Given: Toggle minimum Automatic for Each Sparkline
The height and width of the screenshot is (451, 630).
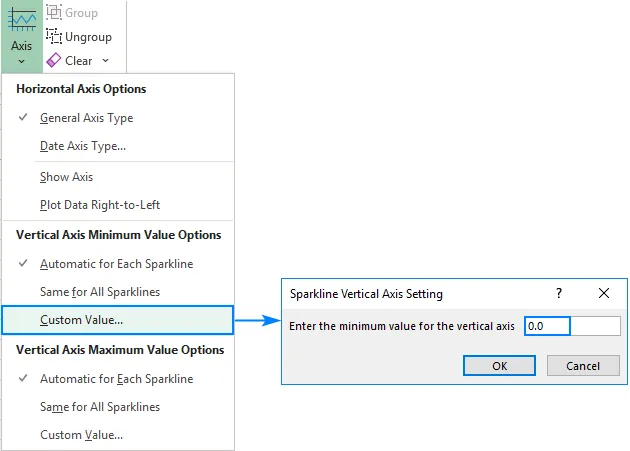Looking at the screenshot, I should click(116, 264).
